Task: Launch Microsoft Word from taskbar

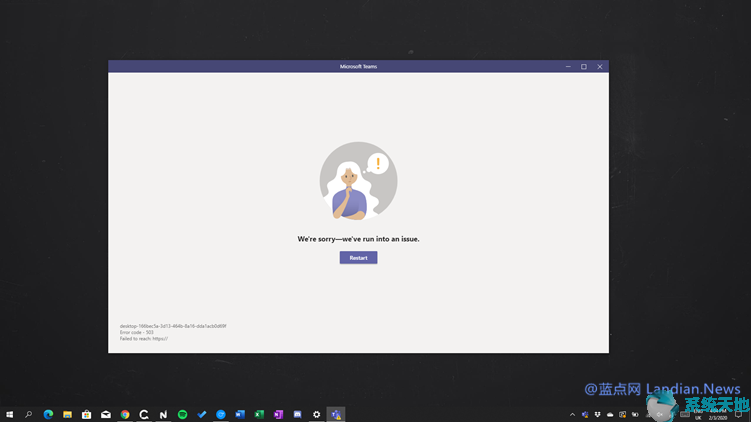Action: [x=240, y=414]
